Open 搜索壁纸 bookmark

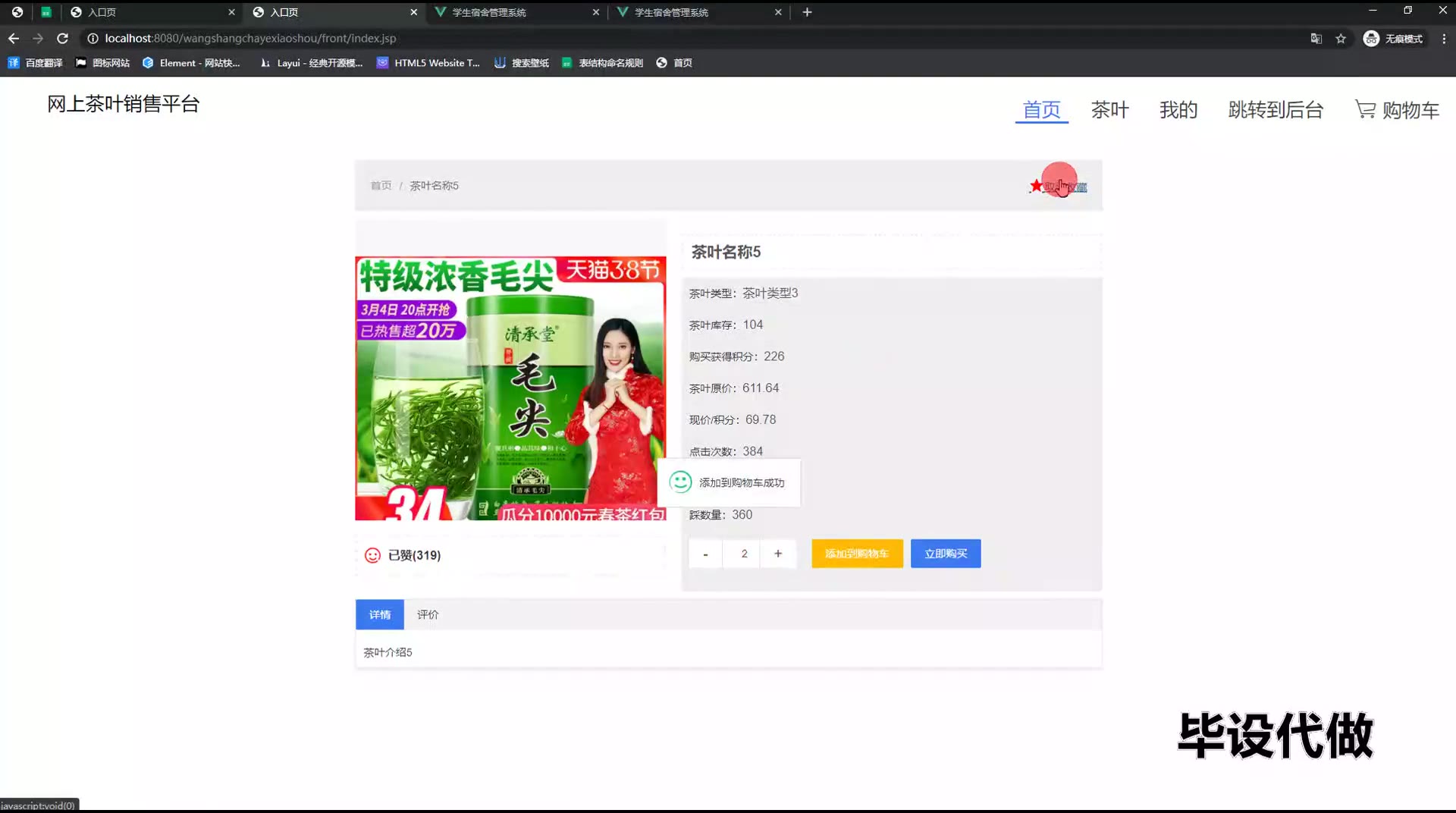click(x=522, y=63)
